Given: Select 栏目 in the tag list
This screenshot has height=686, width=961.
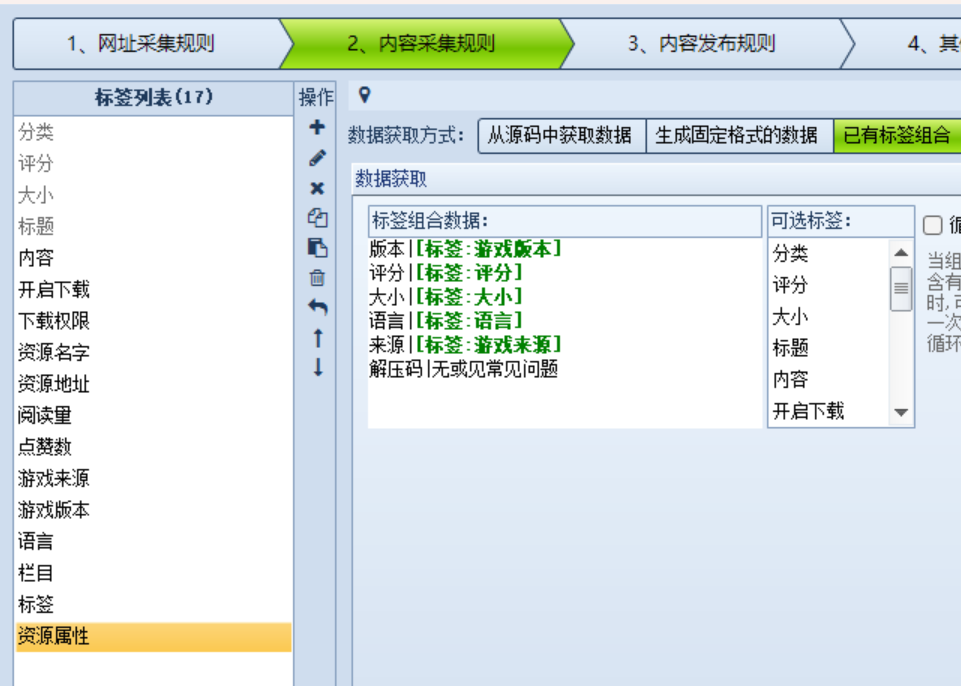Looking at the screenshot, I should point(153,573).
